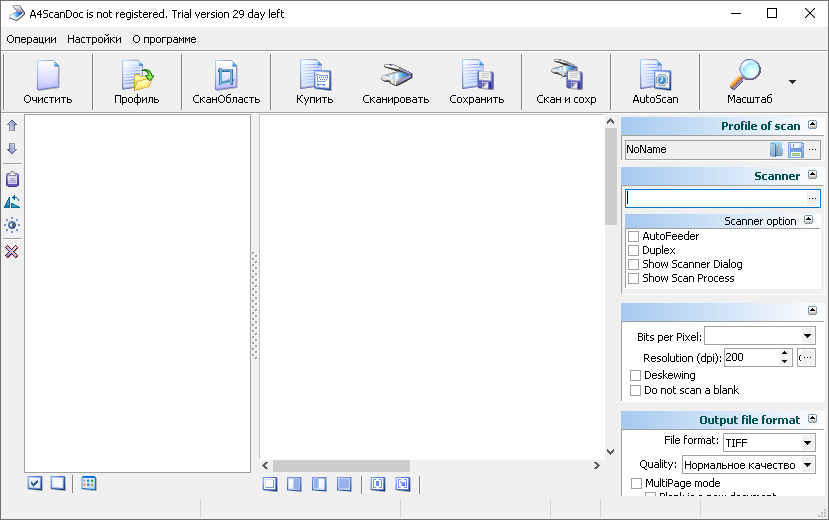Start scanning with the Сканировать icon
Image resolution: width=829 pixels, height=520 pixels.
(x=395, y=81)
